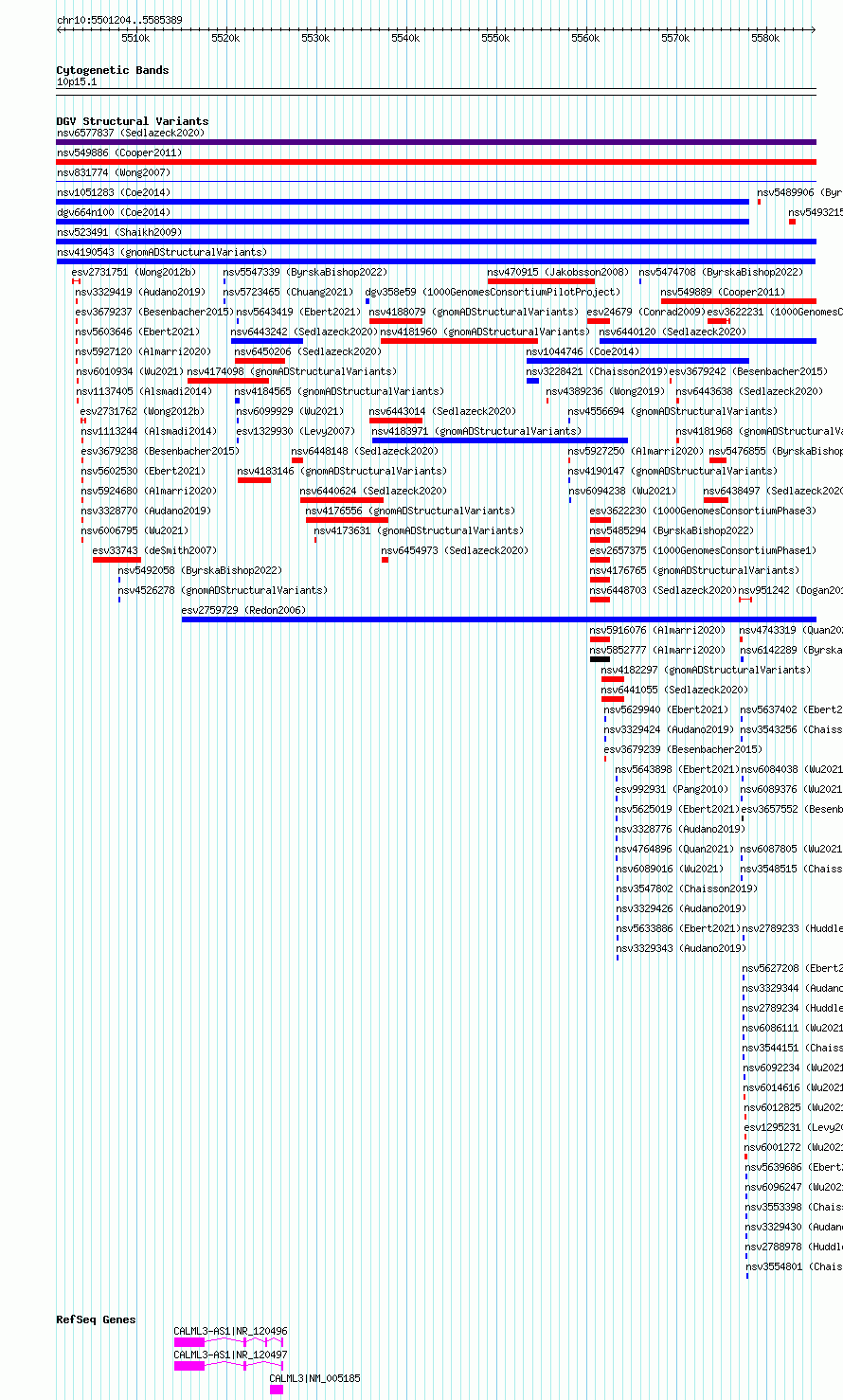Click the nsv4526278 (gnomADStructuralVariants) label
The height and width of the screenshot is (1400, 843).
point(223,590)
